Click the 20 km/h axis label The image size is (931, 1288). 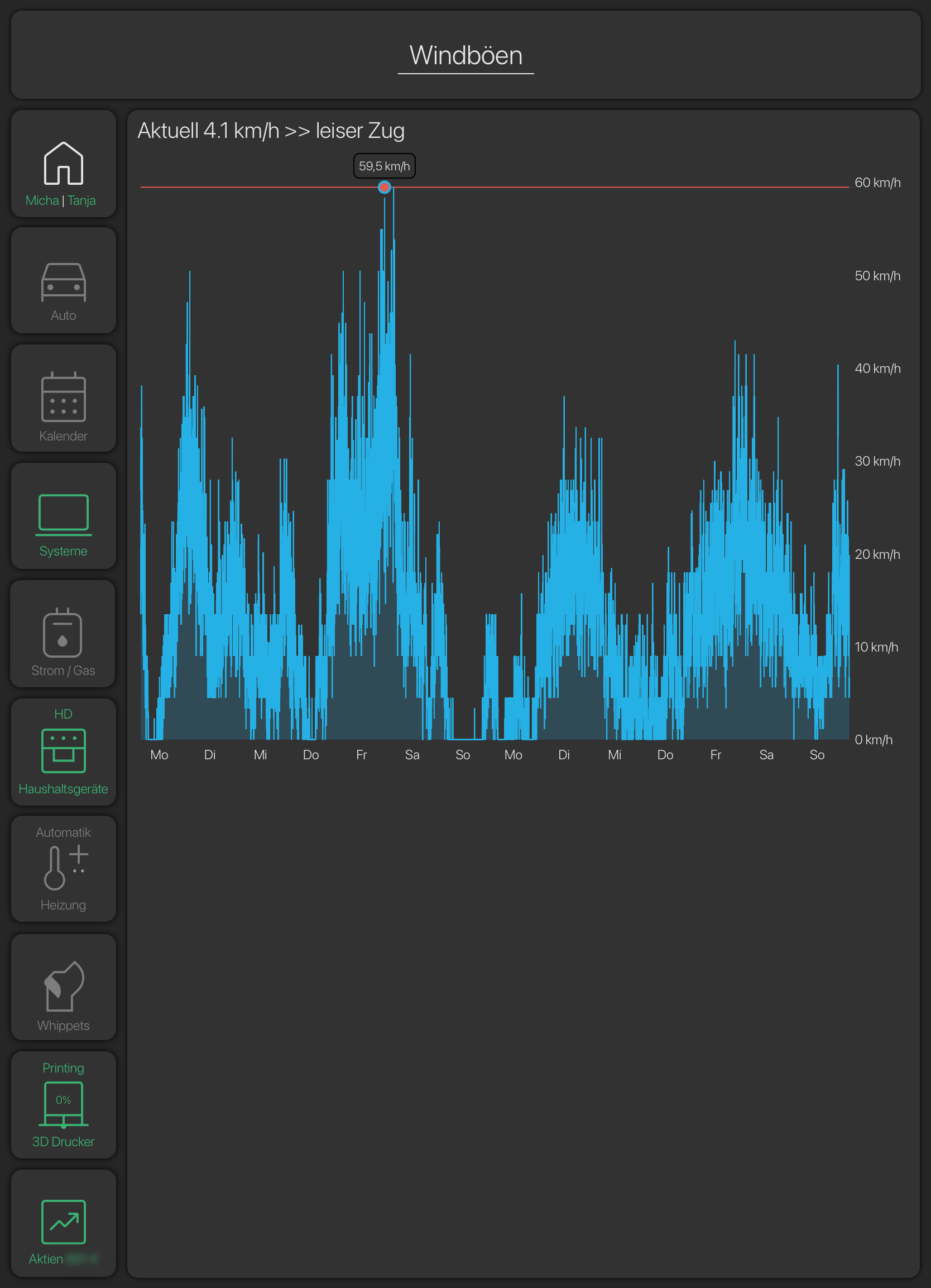click(877, 554)
